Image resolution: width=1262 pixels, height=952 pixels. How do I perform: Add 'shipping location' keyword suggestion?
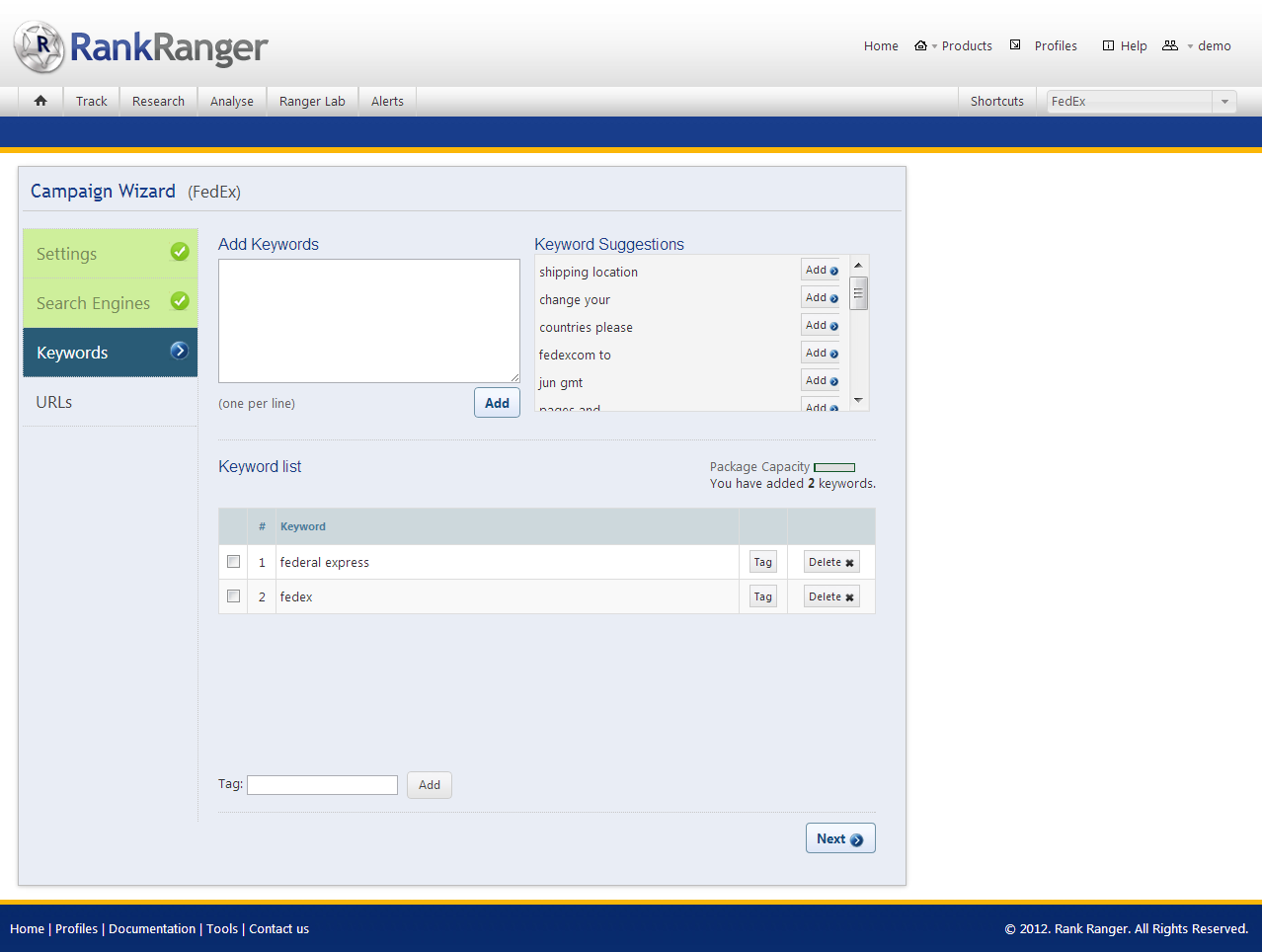(x=821, y=270)
